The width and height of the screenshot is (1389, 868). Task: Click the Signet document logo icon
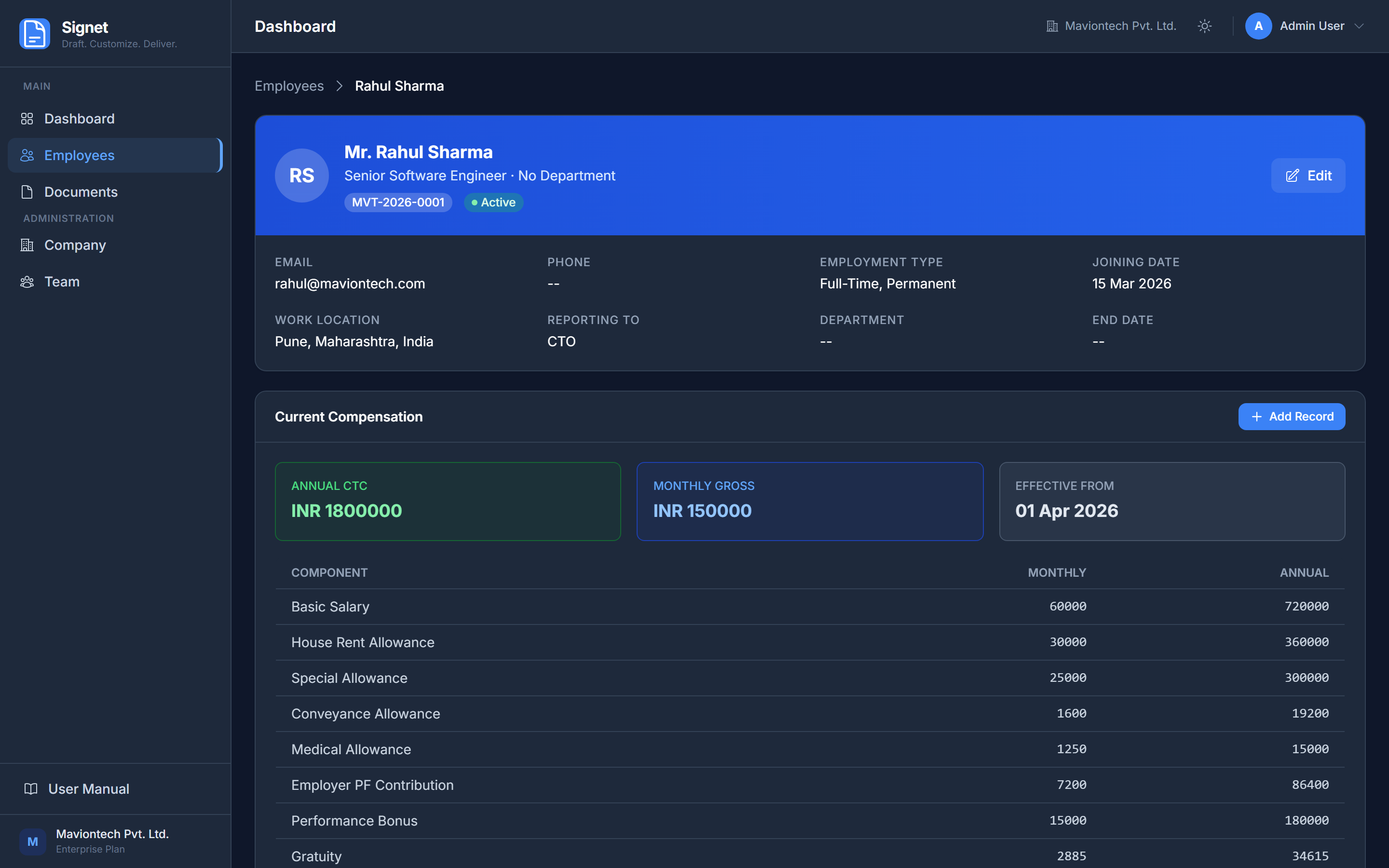point(34,34)
